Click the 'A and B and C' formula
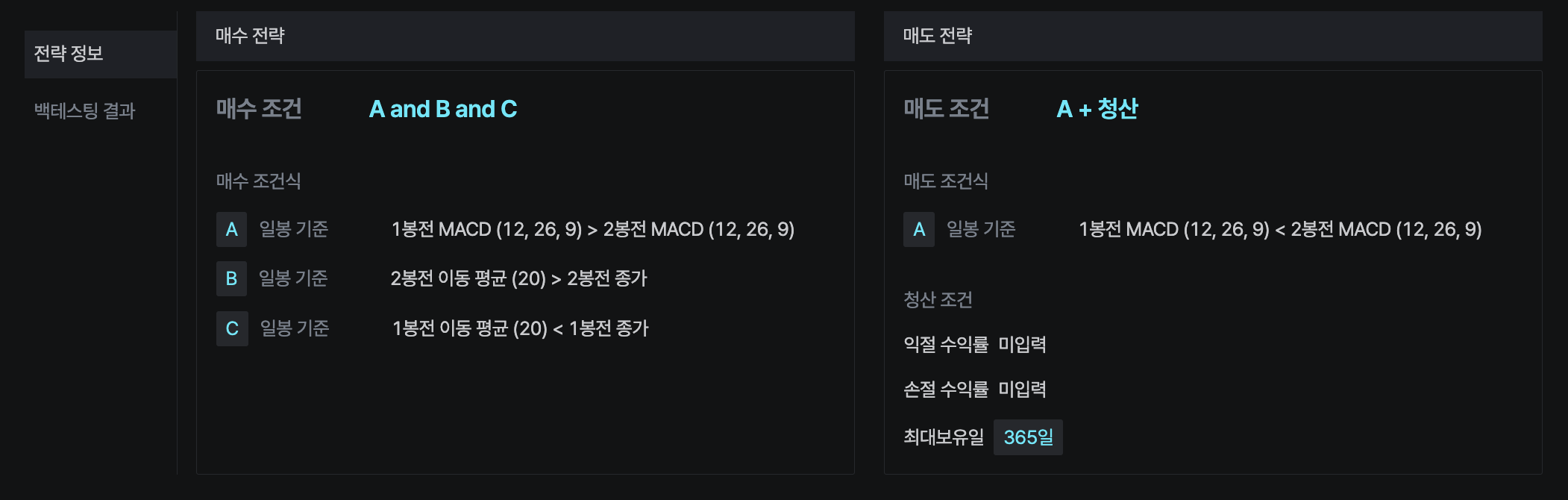The image size is (1568, 500). coord(442,109)
